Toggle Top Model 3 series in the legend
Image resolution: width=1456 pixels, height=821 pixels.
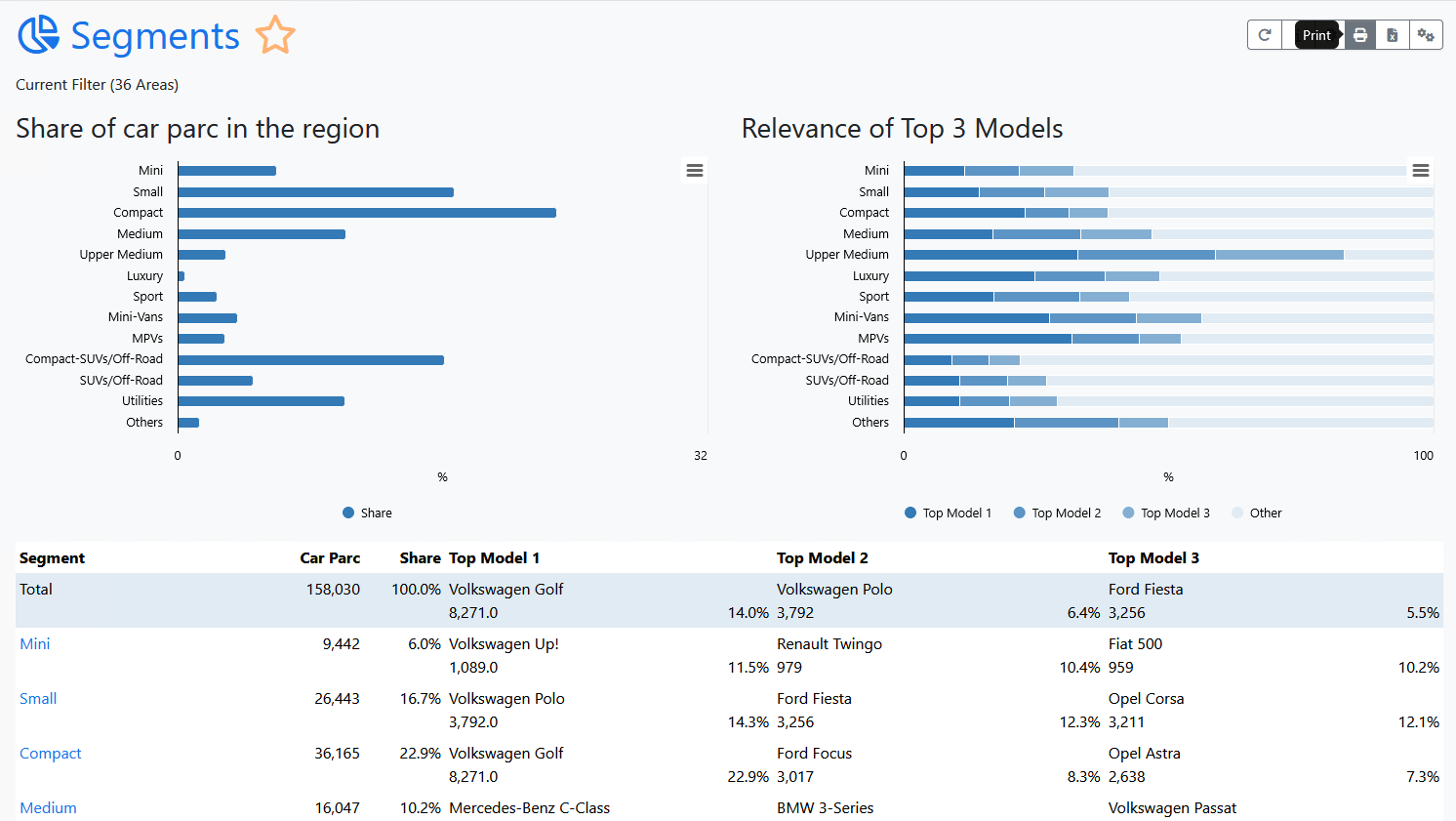[x=1166, y=513]
